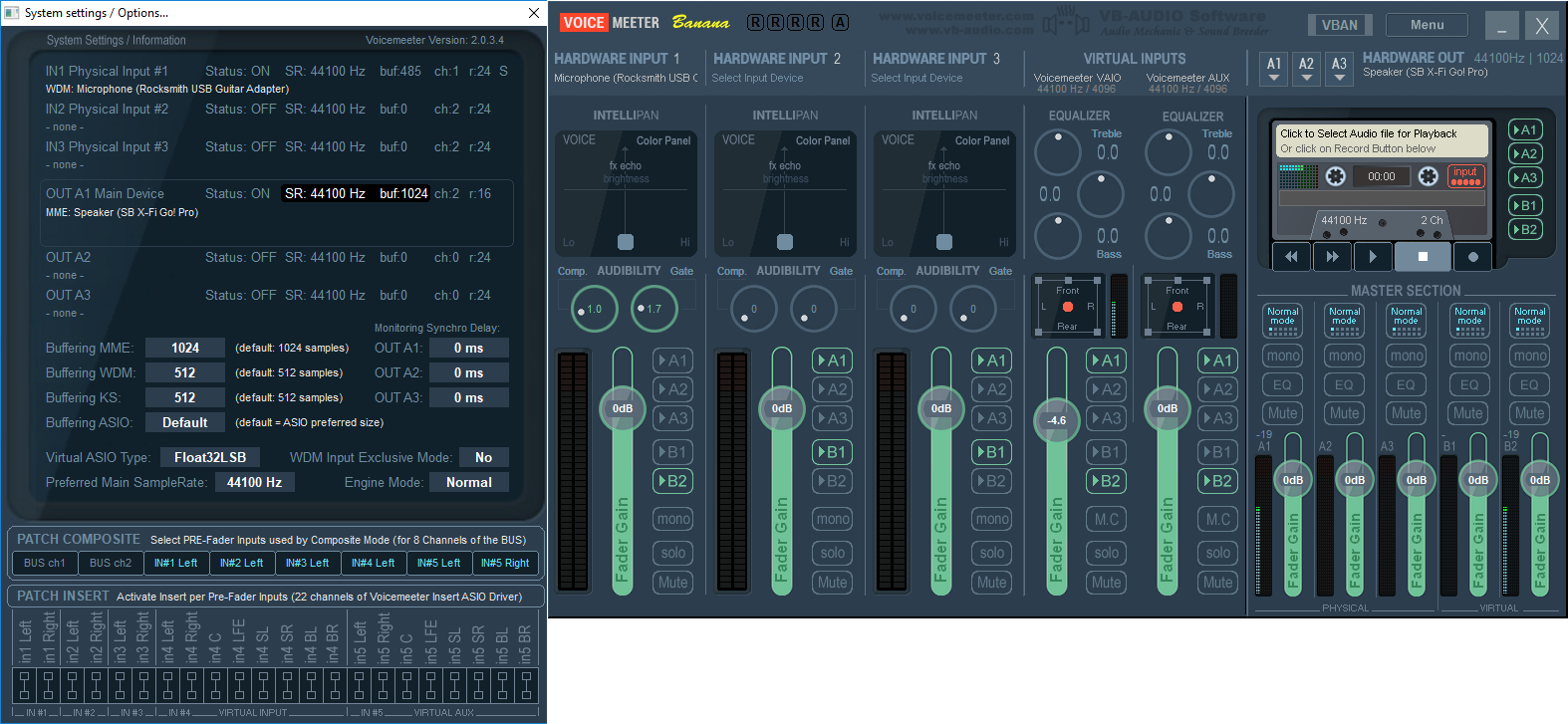Open the Voicemeeter Menu
This screenshot has height=724, width=1568.
(x=1428, y=25)
